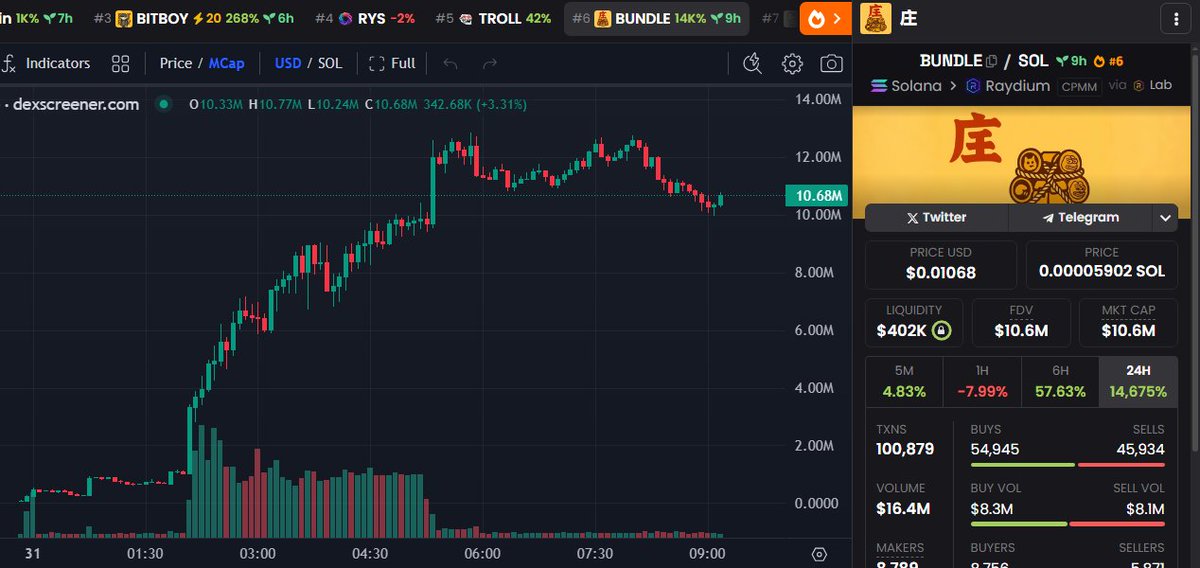Click the PRICE USD $0.01068 box
This screenshot has height=568, width=1200.
[940, 264]
